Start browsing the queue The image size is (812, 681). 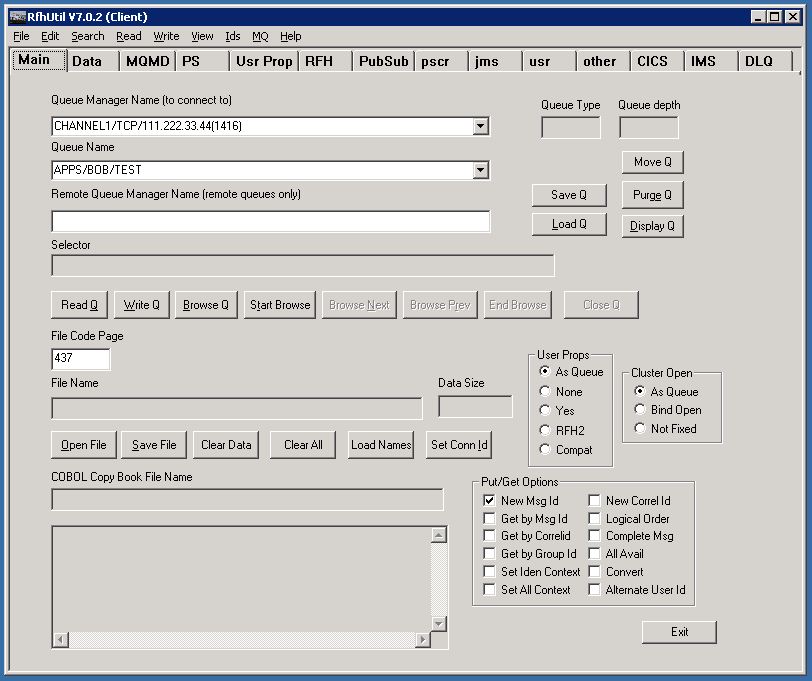pos(279,304)
